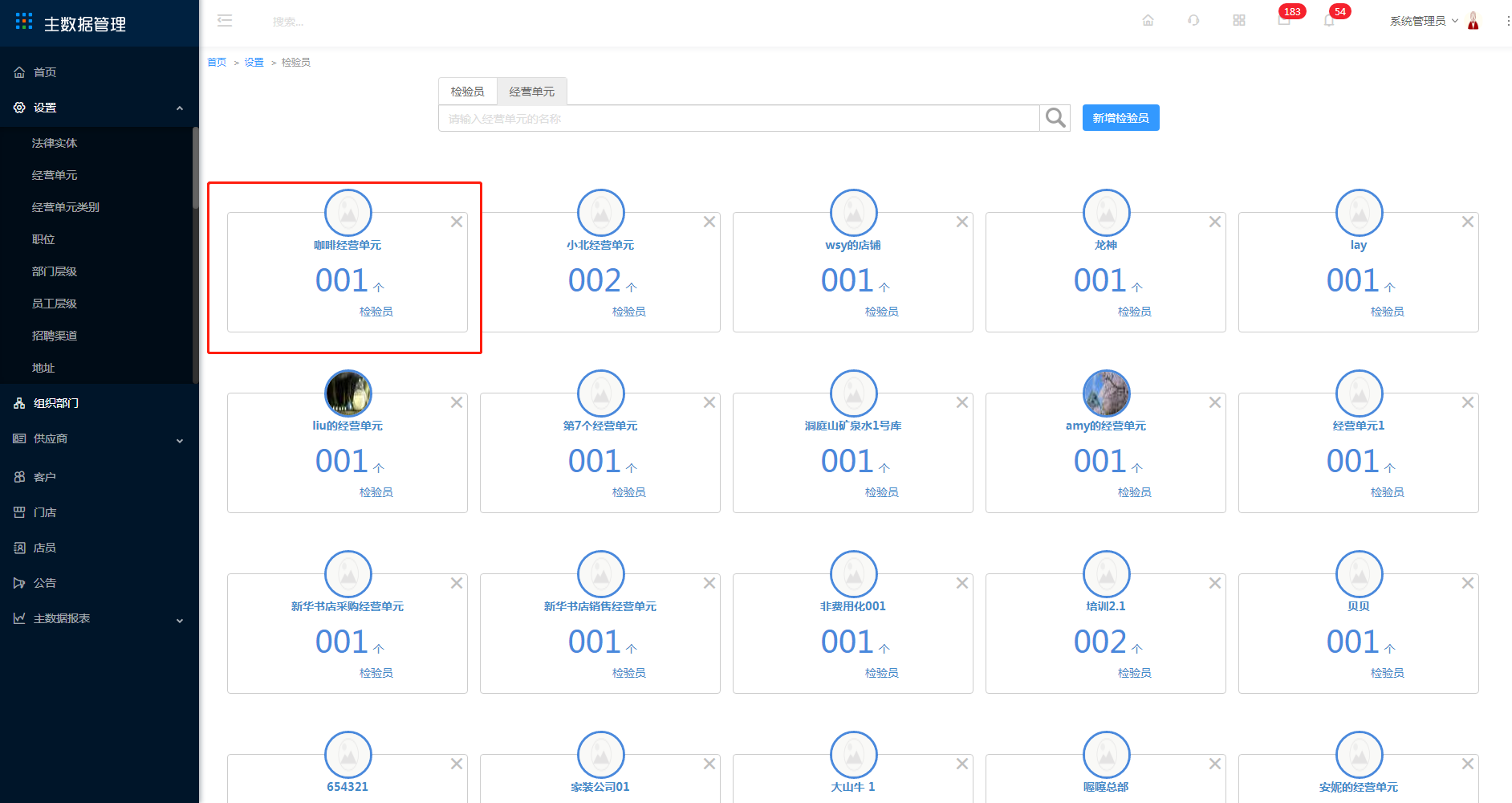Open the 小北经营单元 title link
The image size is (1512, 803).
coord(600,245)
